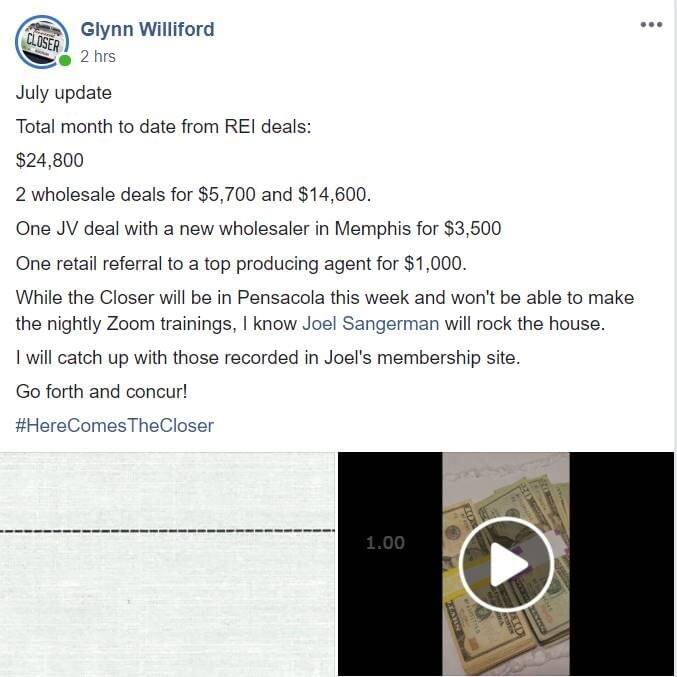Click the black bar right of the video
Image resolution: width=677 pixels, height=677 pixels.
tap(621, 564)
